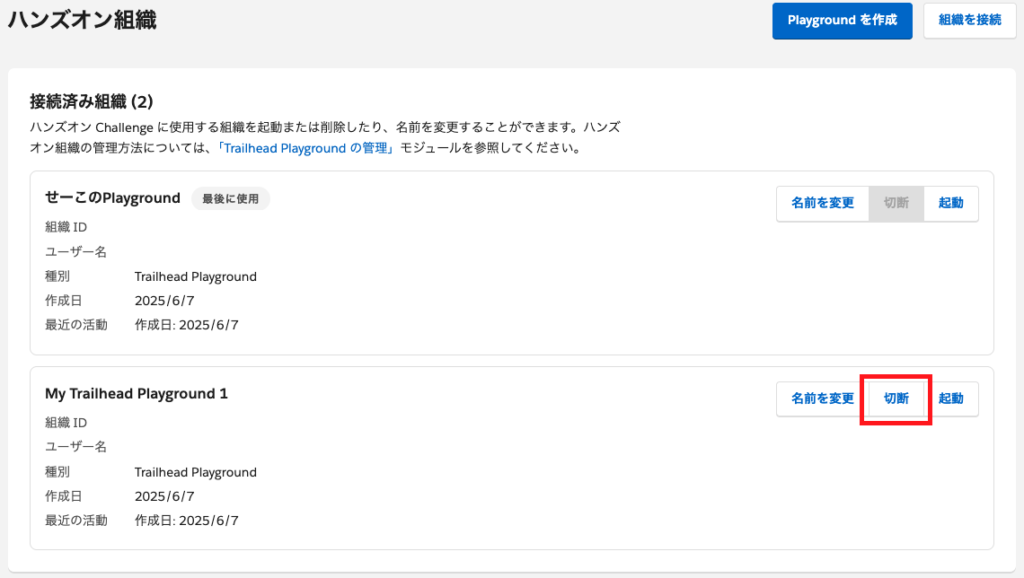Select the せーこのPlayground title
The image size is (1024, 578).
(112, 198)
